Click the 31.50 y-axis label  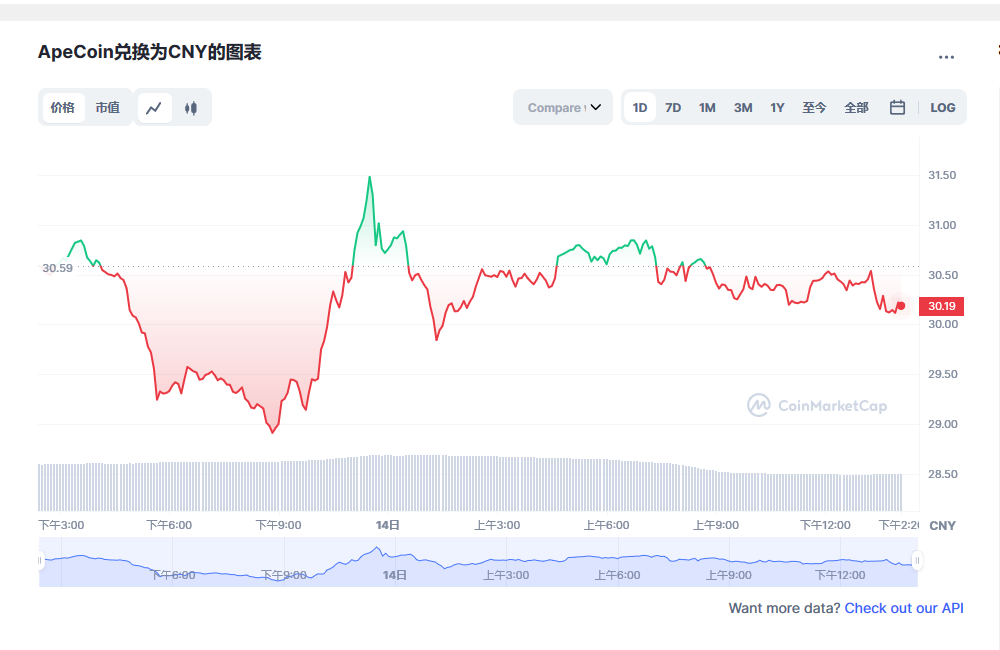942,175
